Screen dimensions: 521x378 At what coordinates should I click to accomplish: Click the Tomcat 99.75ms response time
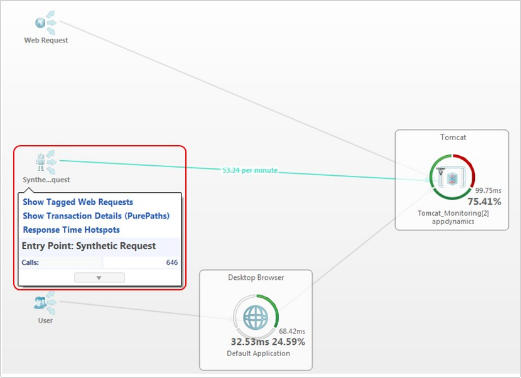tap(488, 191)
